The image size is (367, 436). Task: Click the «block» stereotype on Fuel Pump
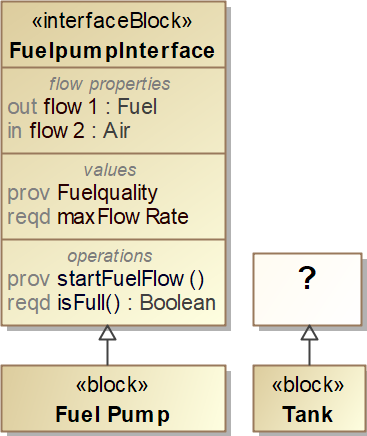[112, 385]
